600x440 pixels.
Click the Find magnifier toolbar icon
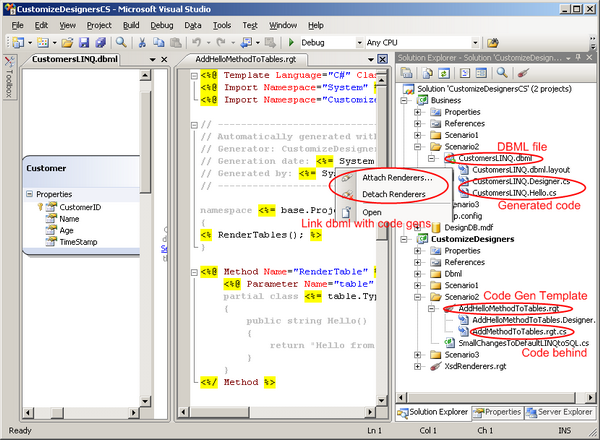(121, 42)
